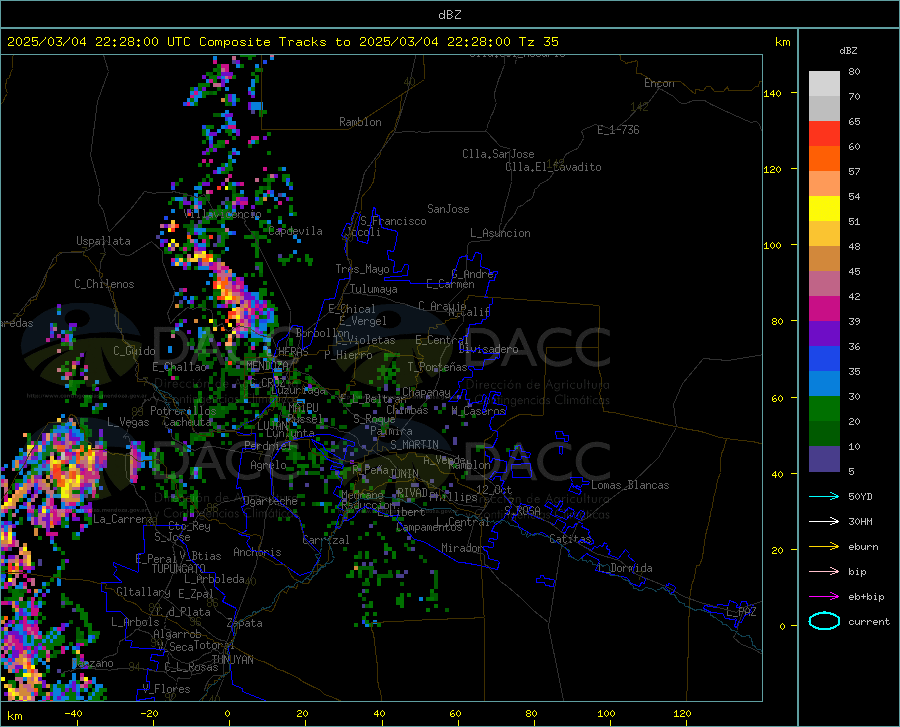This screenshot has width=900, height=727.
Task: Click the S_MARTIN map label
Action: pos(414,445)
